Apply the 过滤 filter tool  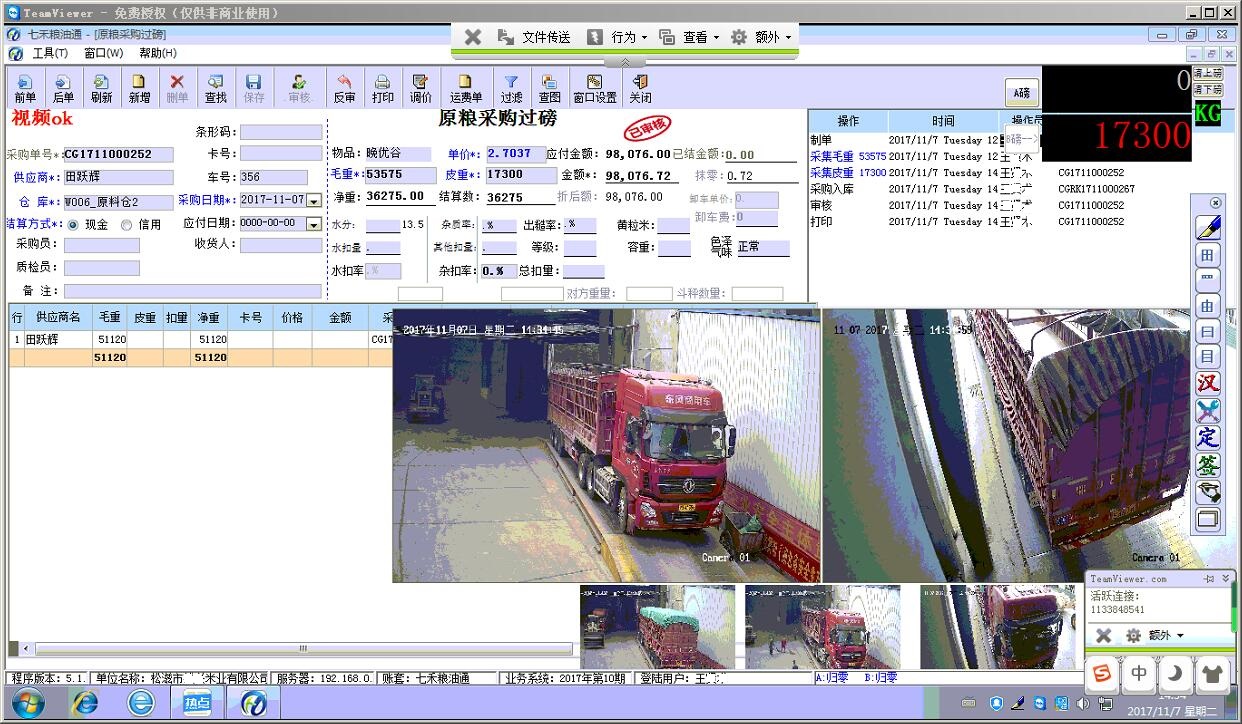point(511,88)
